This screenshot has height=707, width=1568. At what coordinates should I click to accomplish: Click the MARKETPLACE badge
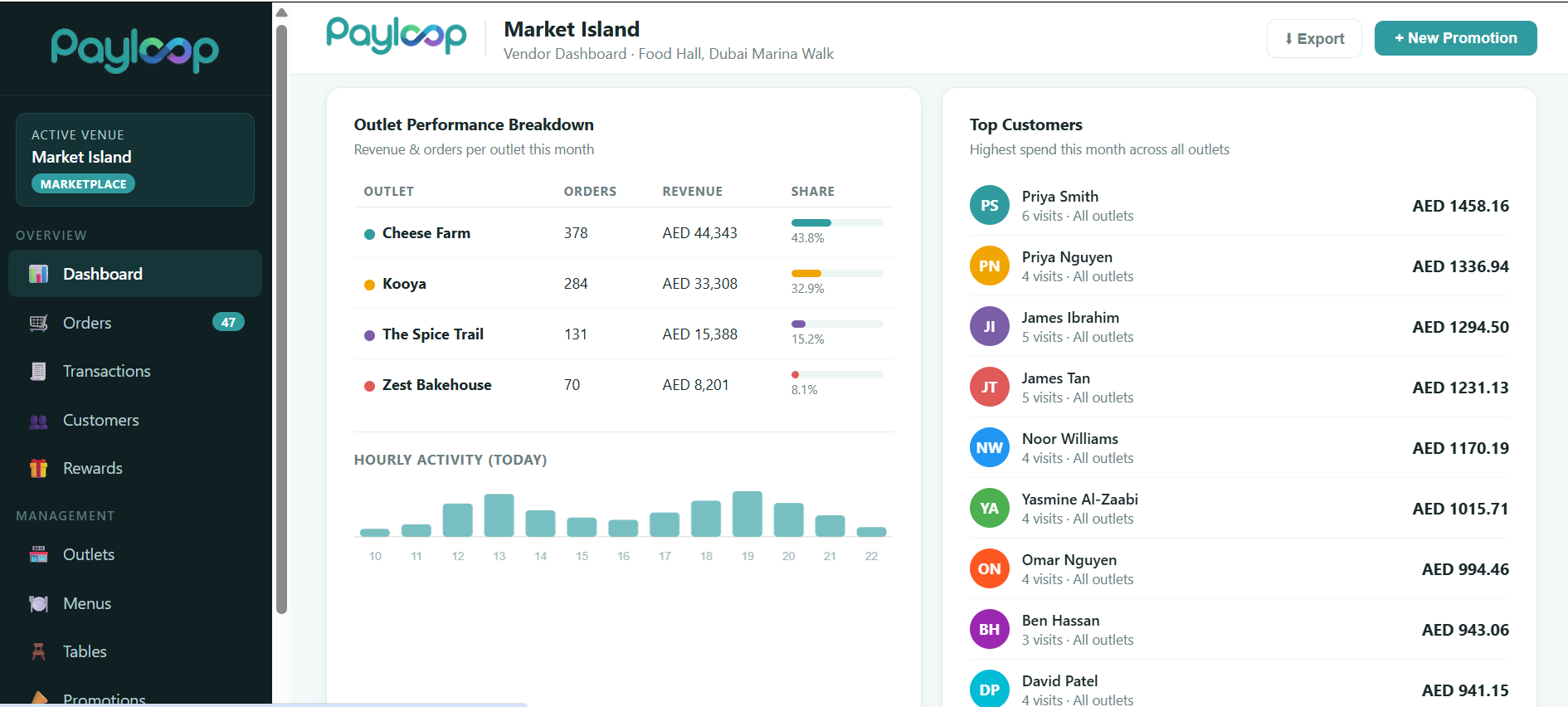(83, 184)
